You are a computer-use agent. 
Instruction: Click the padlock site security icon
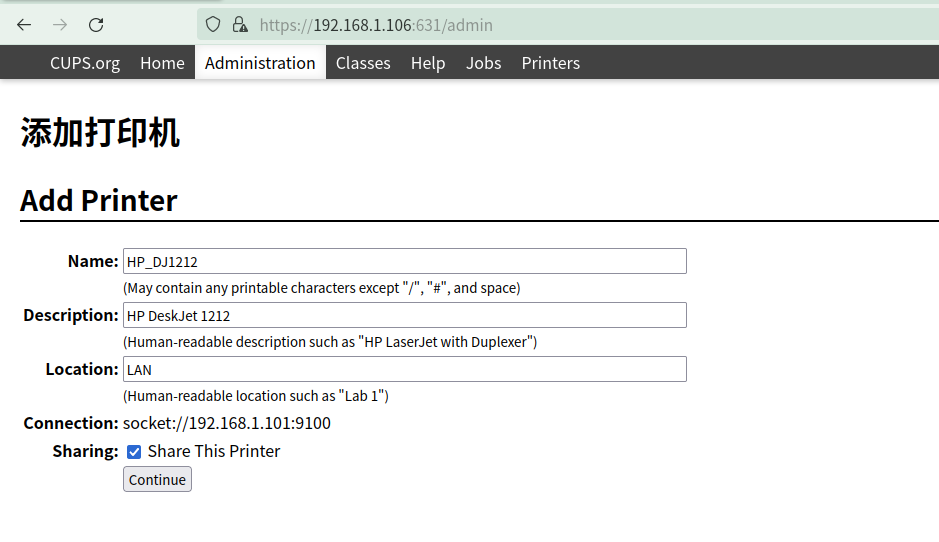[239, 25]
